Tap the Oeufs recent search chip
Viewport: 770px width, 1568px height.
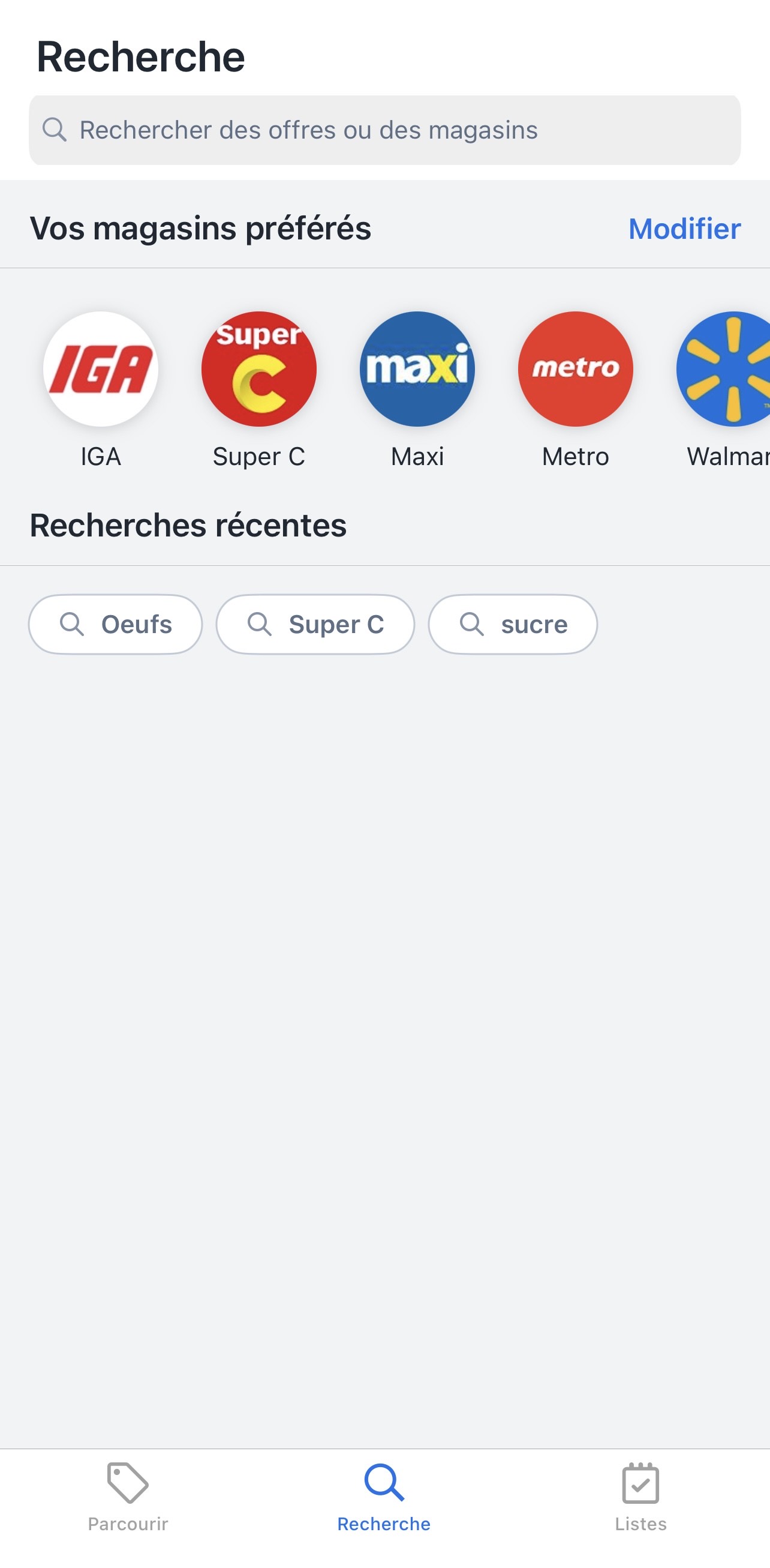(x=115, y=624)
